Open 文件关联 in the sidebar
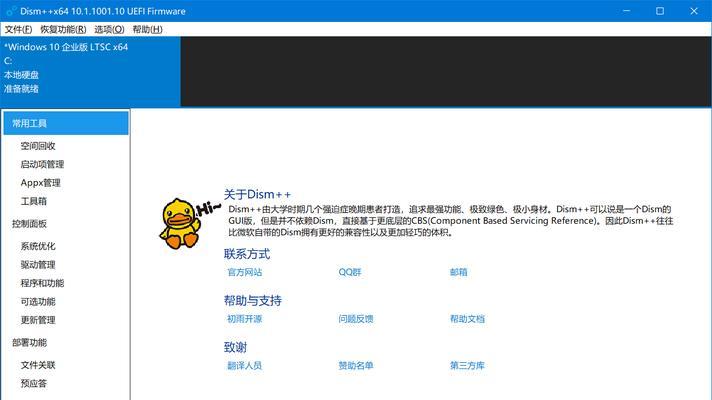Screen dimensions: 712x400 pos(38,365)
